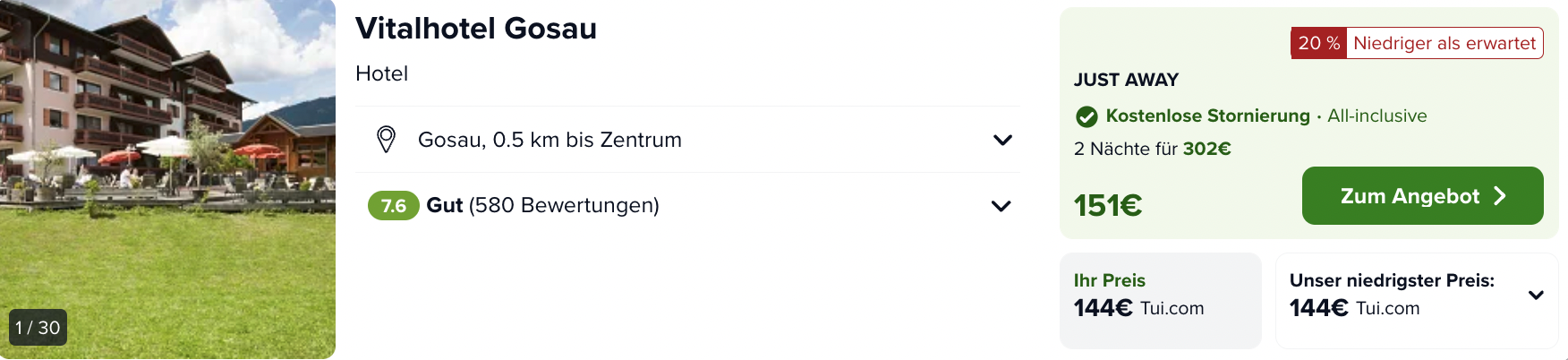Click the red 20 % discount badge
Screen dimensions: 1568x360
point(1318,43)
